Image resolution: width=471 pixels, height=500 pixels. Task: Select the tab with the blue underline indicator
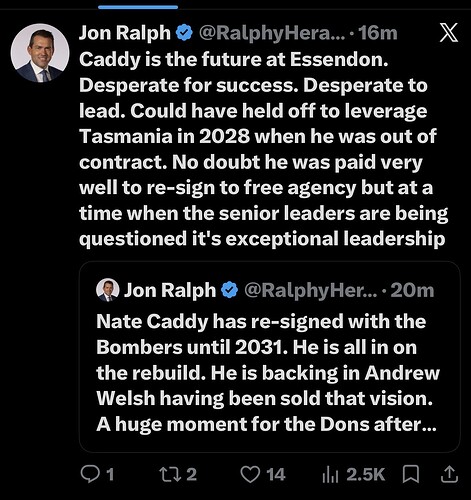click(138, 5)
